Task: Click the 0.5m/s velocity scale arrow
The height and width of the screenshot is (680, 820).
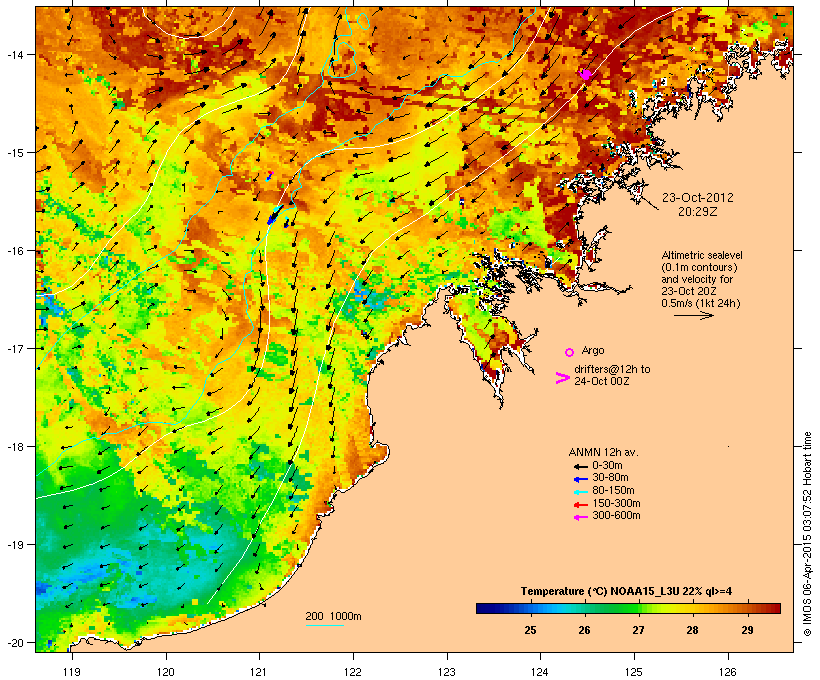Action: pos(693,315)
